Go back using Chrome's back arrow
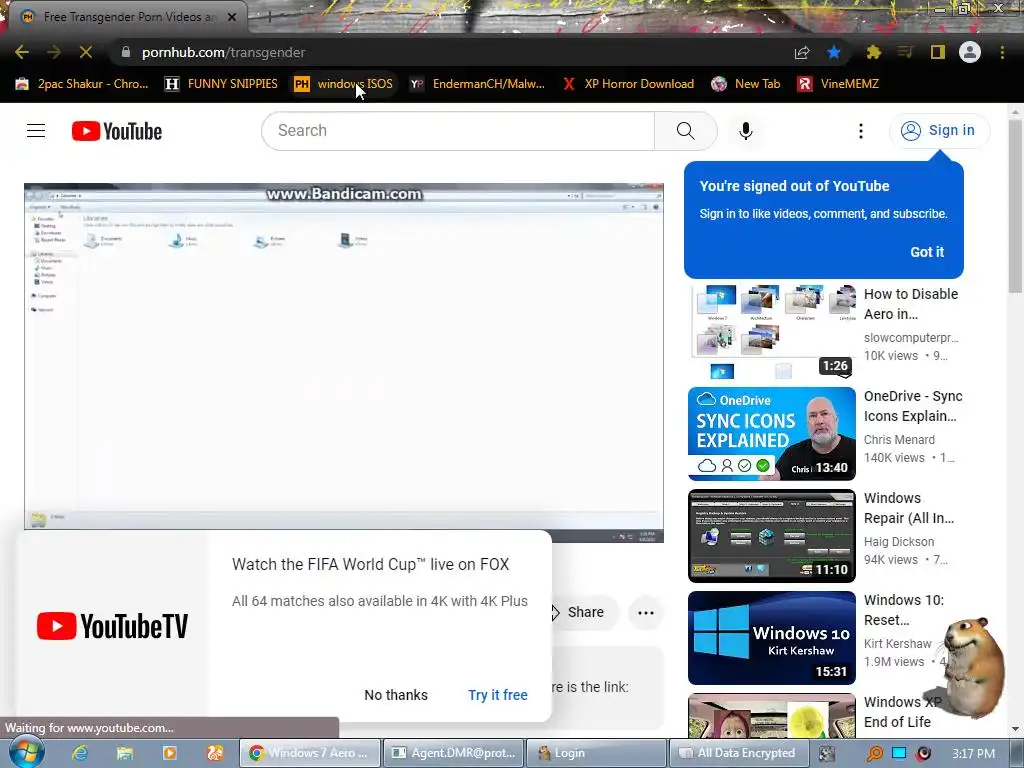The image size is (1024, 768). click(22, 52)
